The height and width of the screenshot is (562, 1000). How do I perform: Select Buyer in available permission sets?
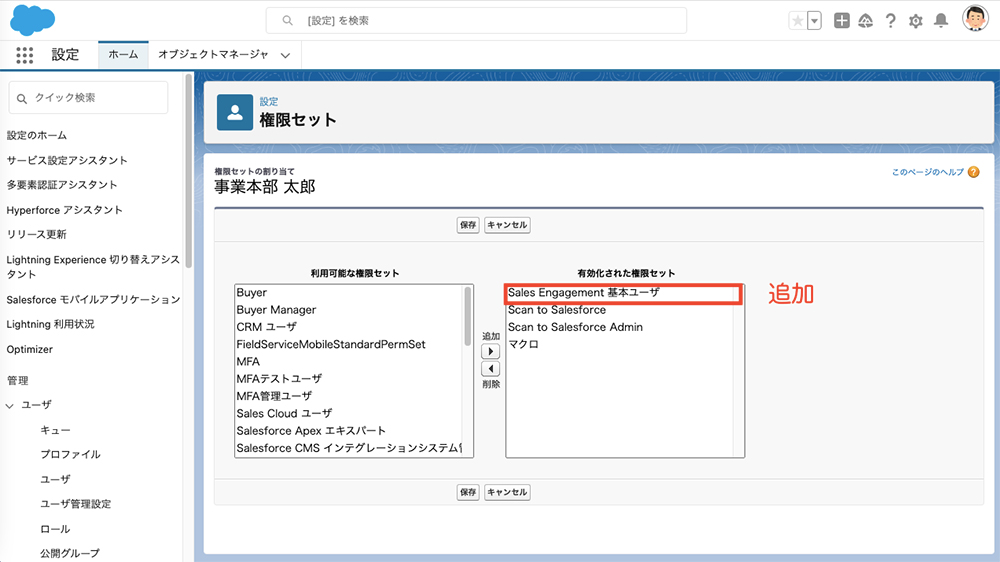[252, 293]
